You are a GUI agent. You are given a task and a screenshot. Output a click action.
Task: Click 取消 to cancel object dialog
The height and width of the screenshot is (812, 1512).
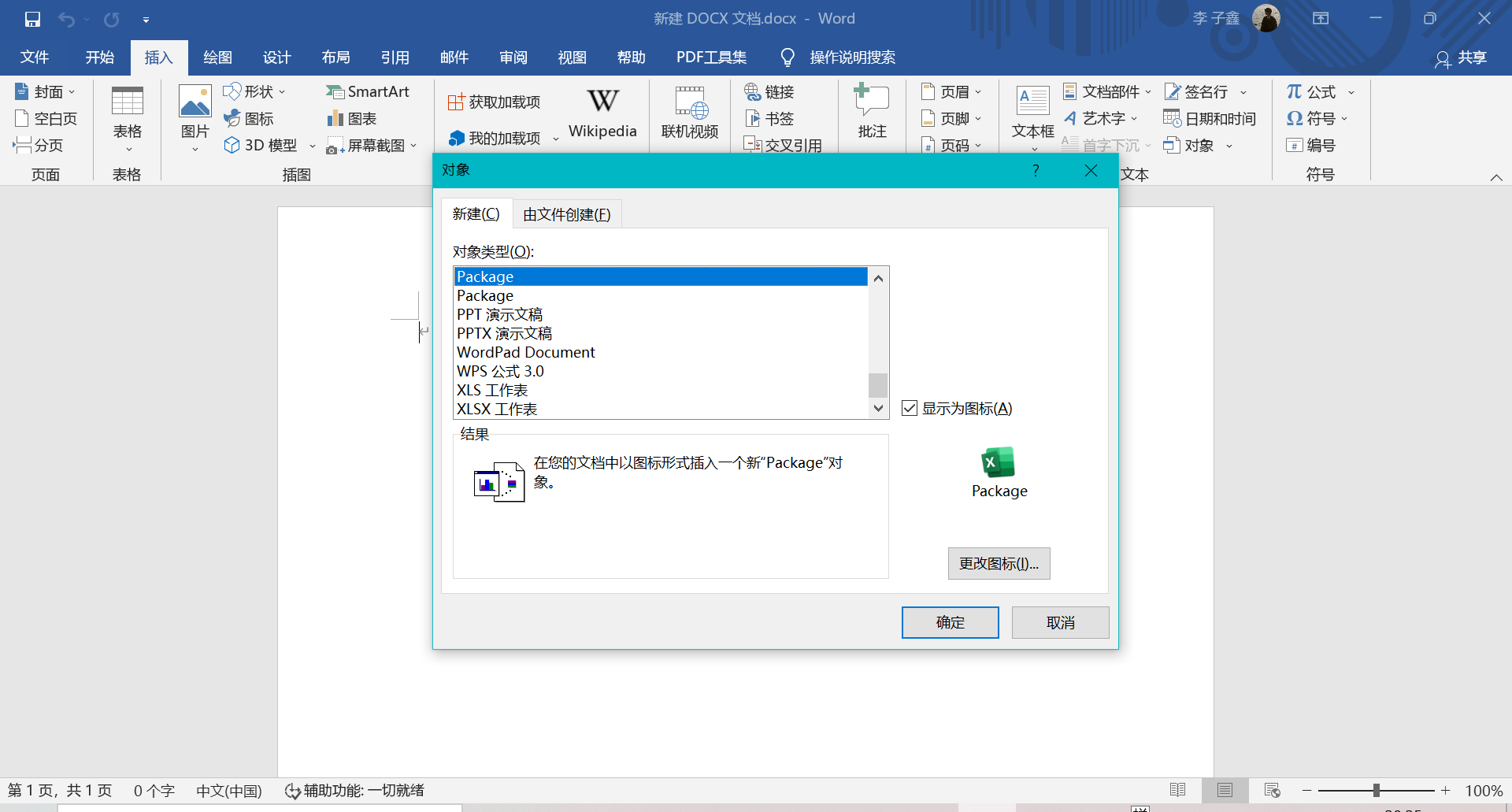pyautogui.click(x=1060, y=622)
